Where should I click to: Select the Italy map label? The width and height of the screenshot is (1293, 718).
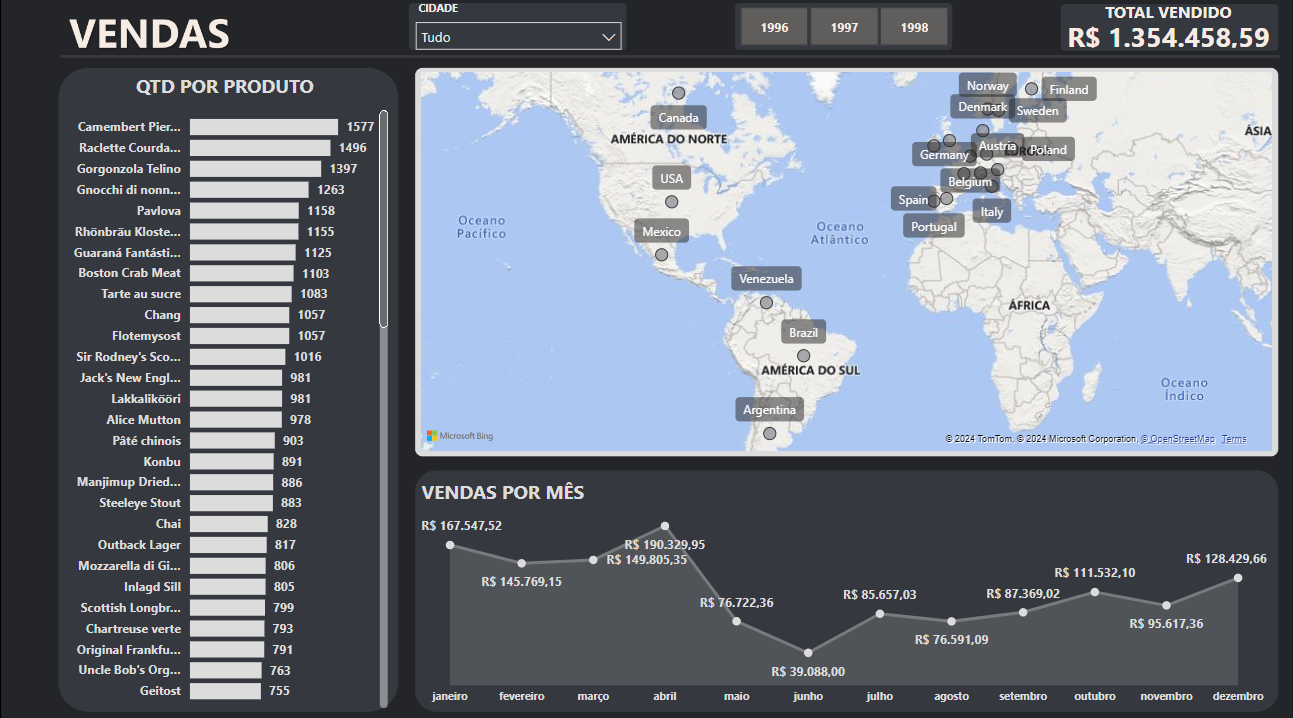pyautogui.click(x=992, y=212)
